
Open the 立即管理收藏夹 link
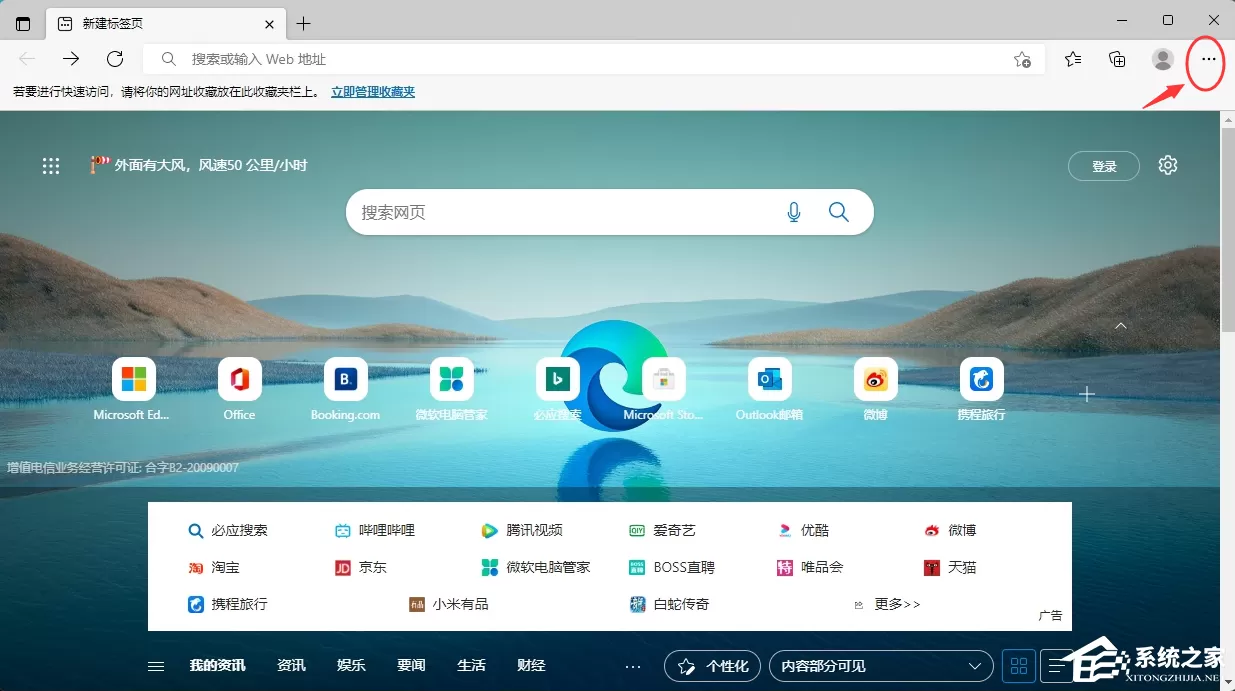pos(373,92)
